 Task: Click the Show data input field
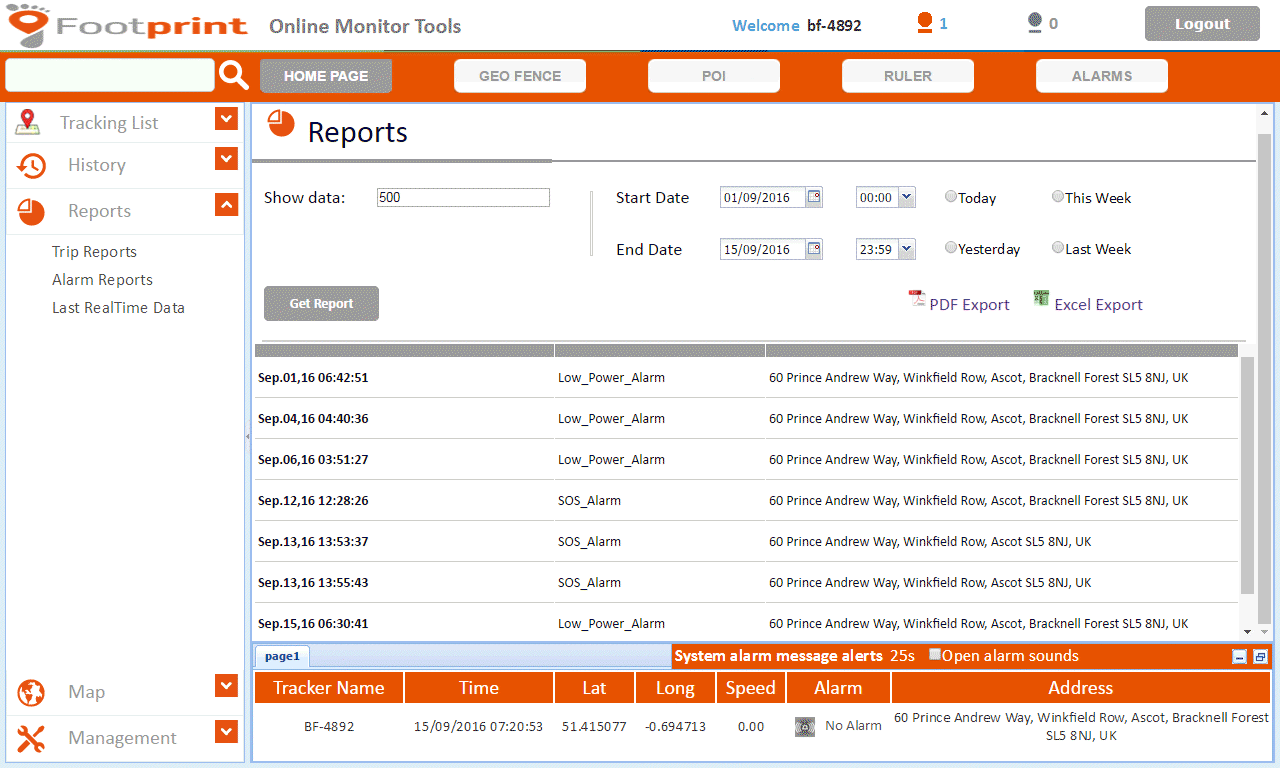463,198
